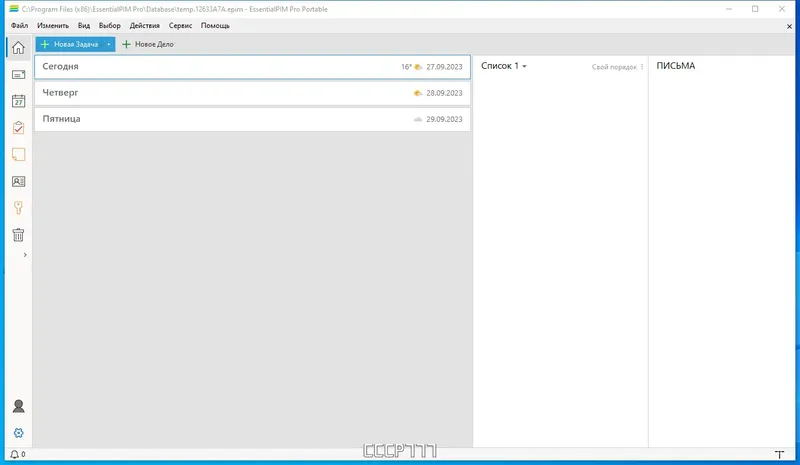Open the Contacts module icon

[18, 181]
